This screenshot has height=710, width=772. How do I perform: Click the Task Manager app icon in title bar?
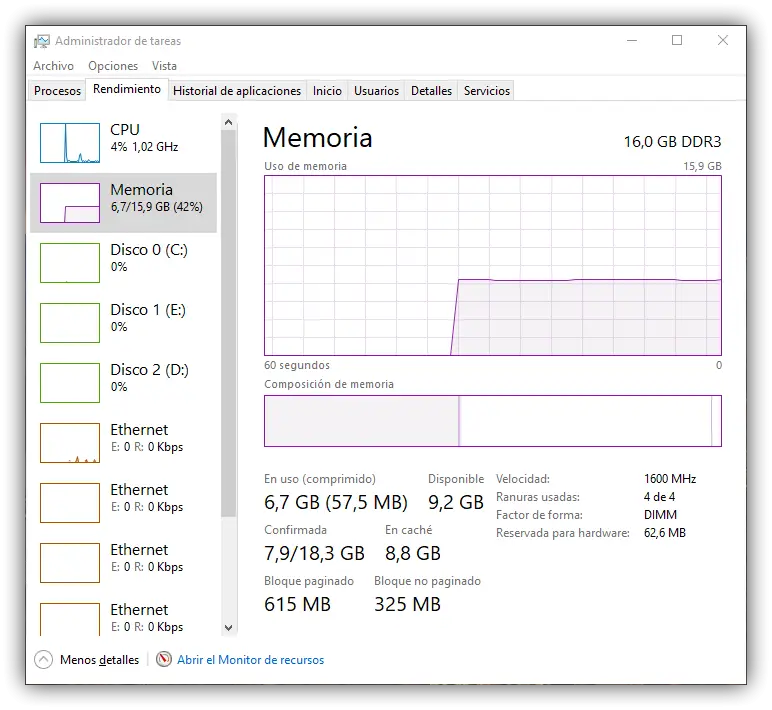tap(42, 41)
